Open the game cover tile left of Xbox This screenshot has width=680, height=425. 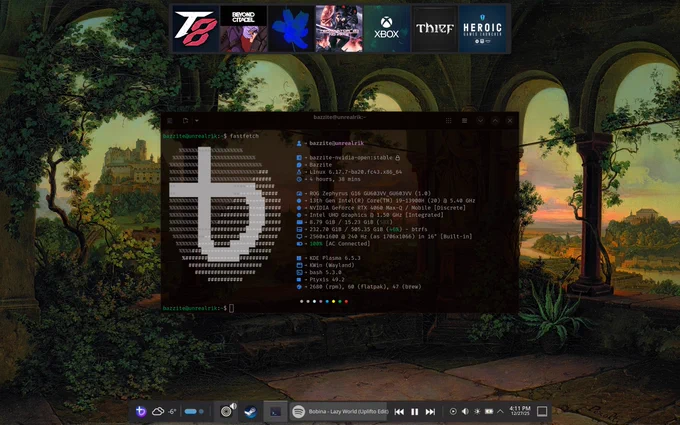coord(339,29)
